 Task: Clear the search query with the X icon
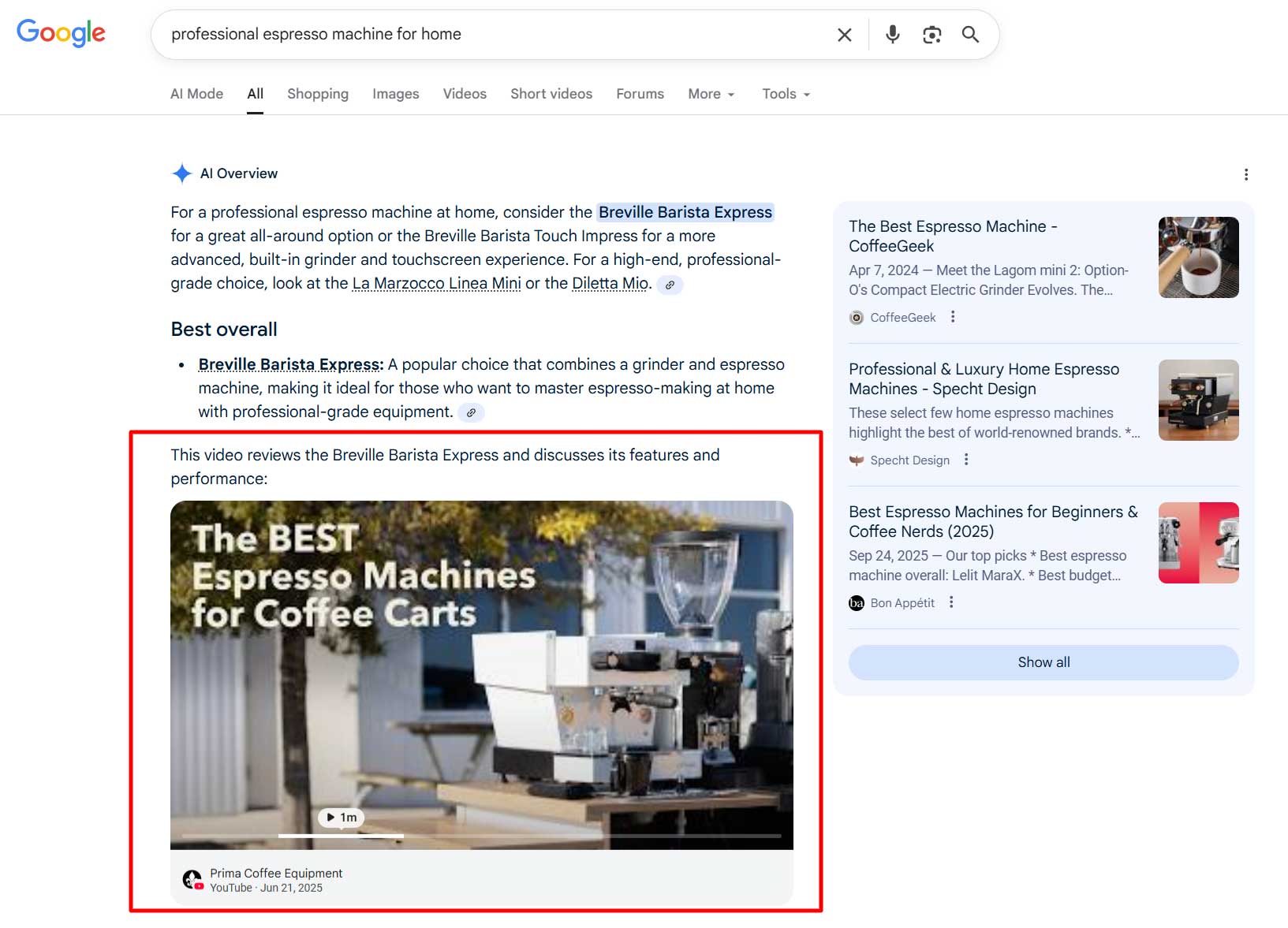click(844, 35)
